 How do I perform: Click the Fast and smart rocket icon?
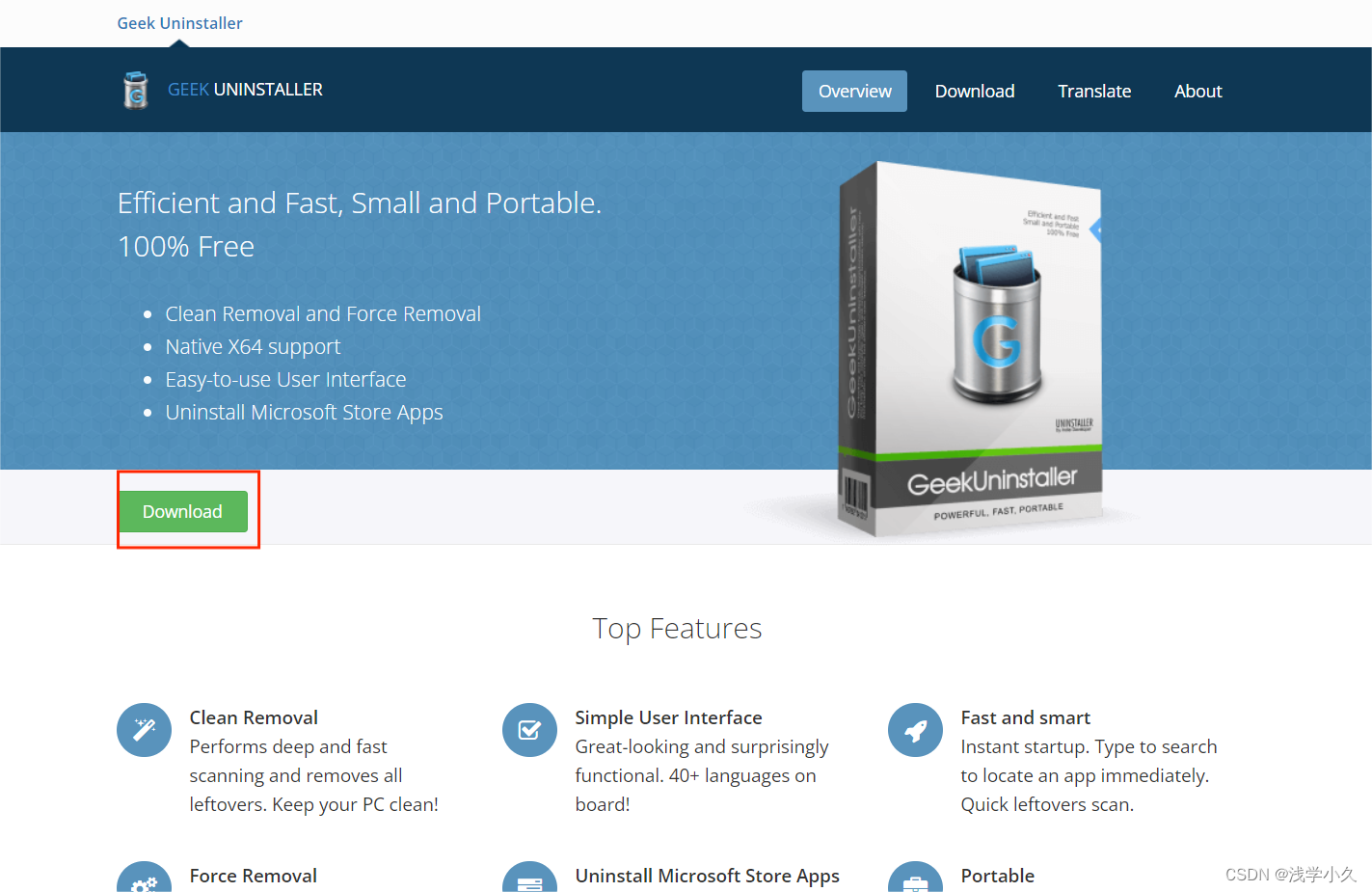[x=915, y=730]
